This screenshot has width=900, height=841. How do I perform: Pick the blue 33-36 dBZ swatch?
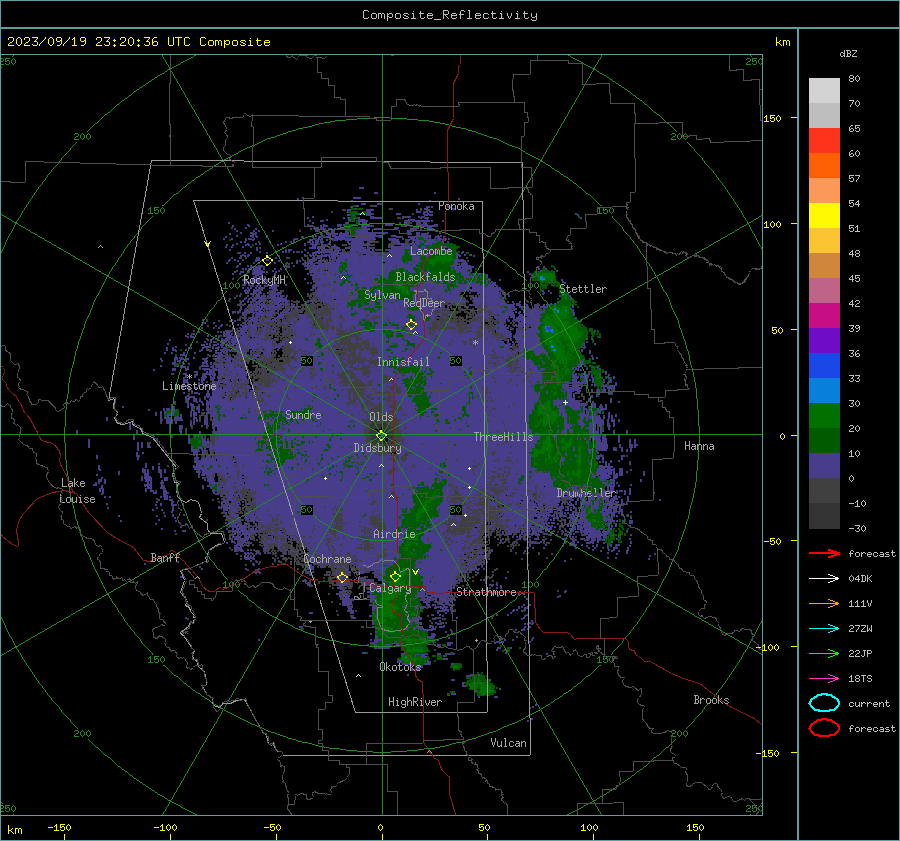[x=824, y=366]
